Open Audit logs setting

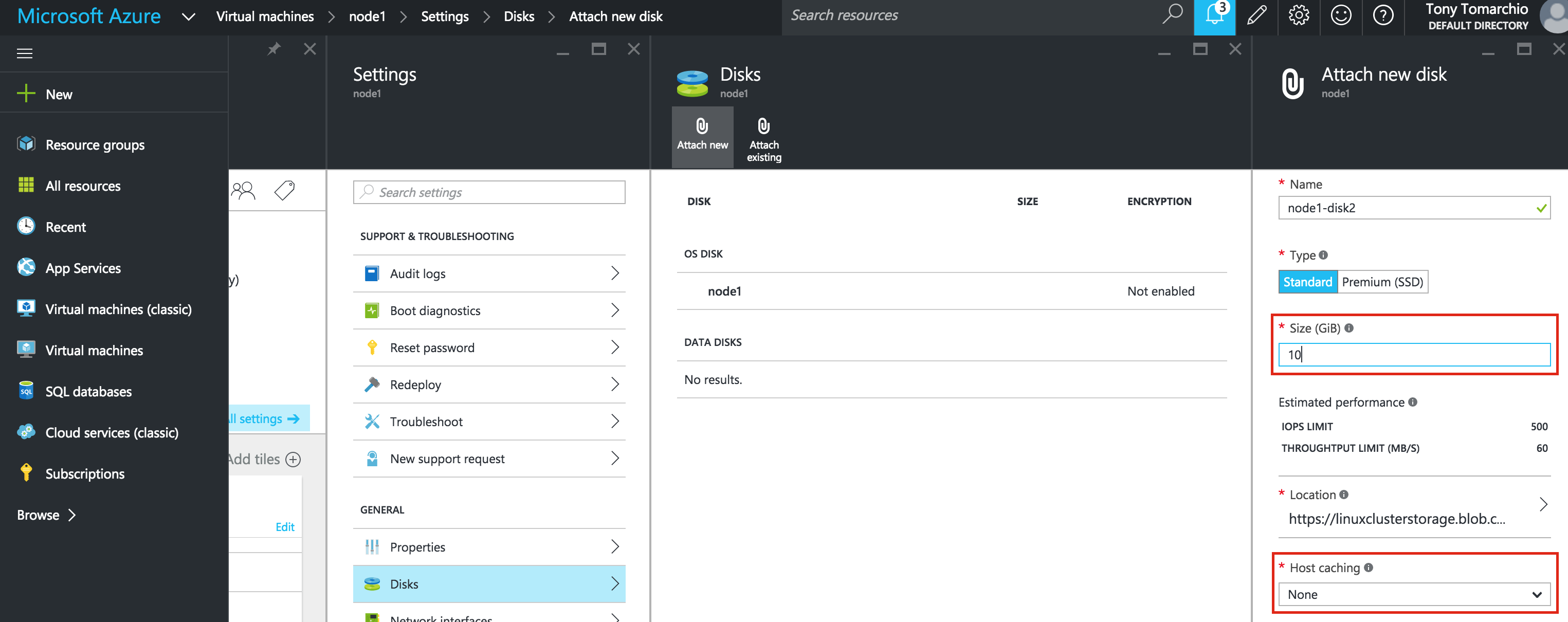(x=489, y=274)
